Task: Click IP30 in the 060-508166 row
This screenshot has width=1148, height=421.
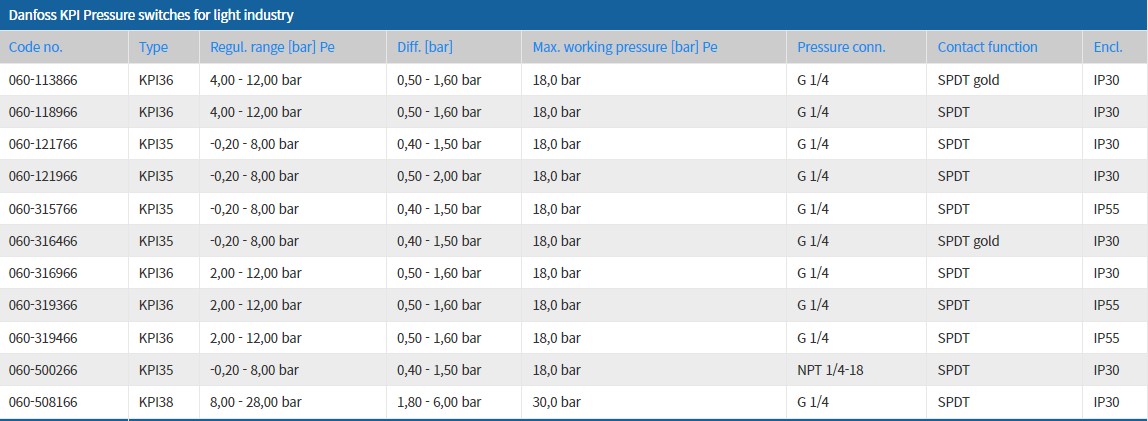Action: pos(1107,402)
